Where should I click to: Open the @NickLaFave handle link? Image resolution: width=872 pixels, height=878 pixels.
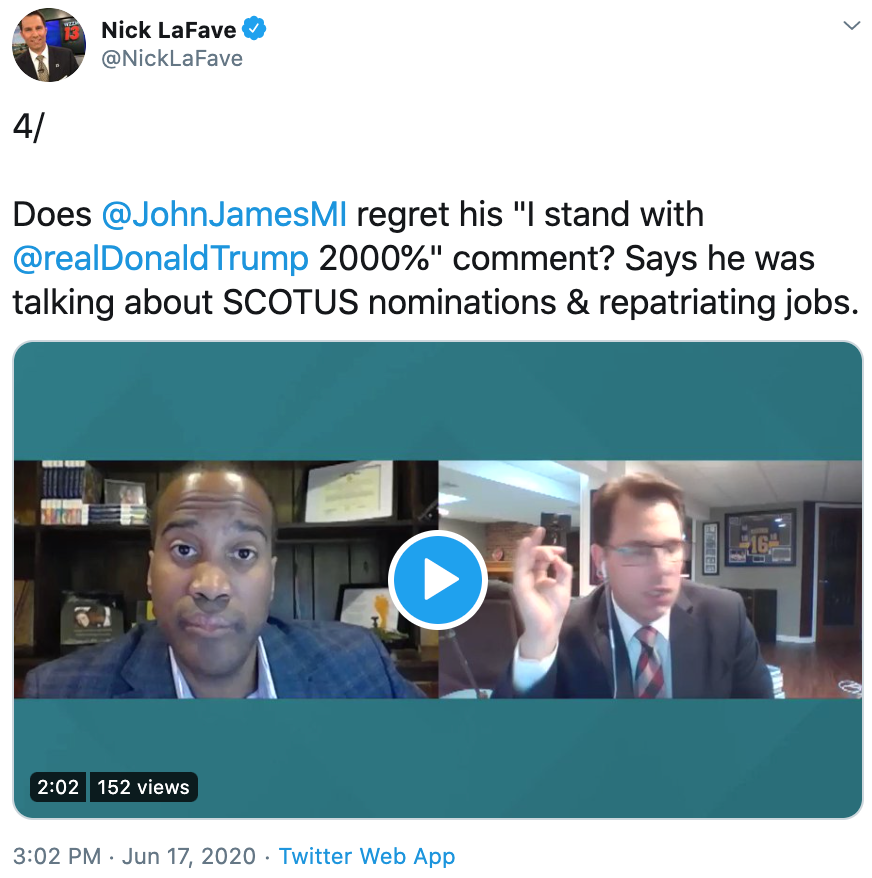[172, 59]
